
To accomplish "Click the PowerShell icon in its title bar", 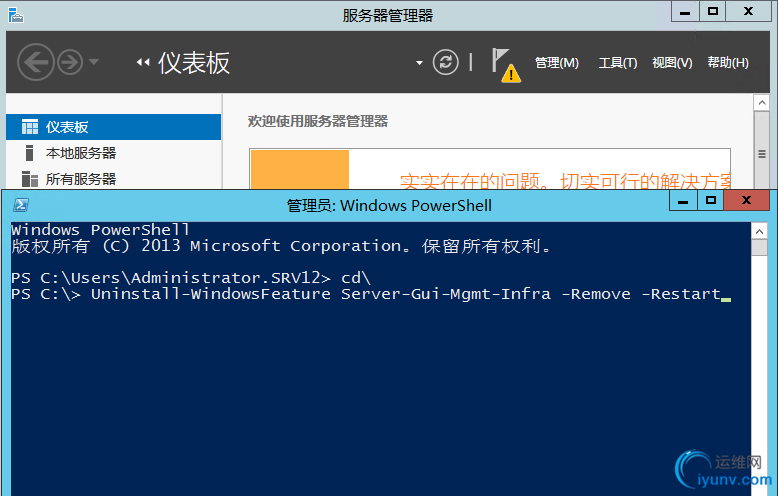I will pos(19,205).
